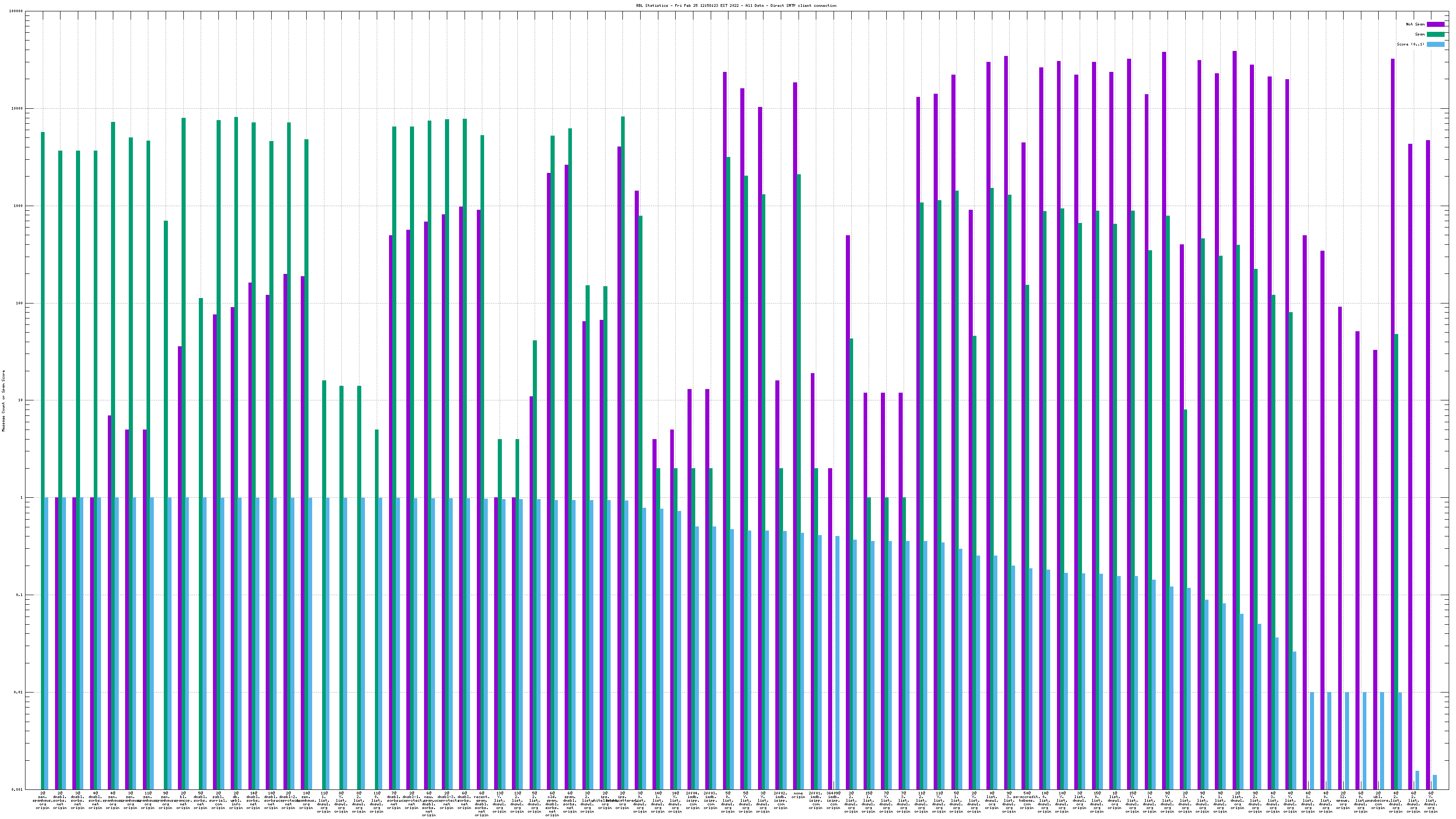Click the blue Score (0..1) legend swatch
The height and width of the screenshot is (819, 1456).
click(x=1436, y=44)
